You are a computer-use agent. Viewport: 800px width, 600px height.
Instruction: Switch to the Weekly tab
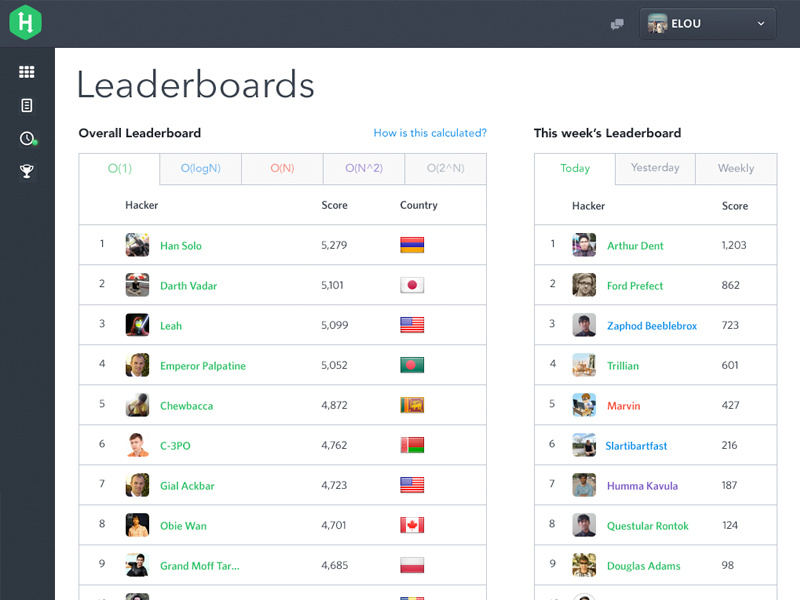736,168
